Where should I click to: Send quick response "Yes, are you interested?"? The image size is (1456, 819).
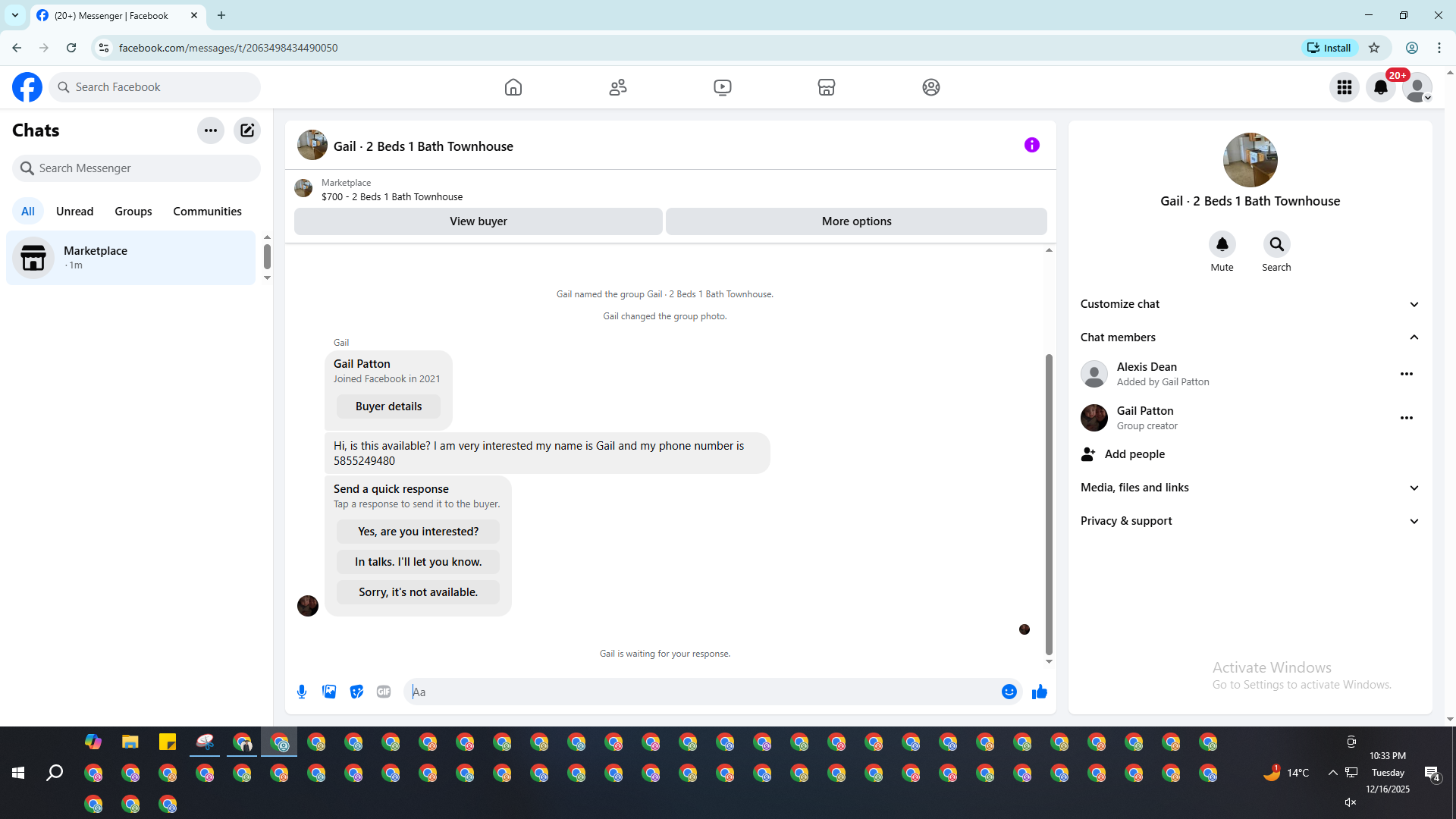418,532
